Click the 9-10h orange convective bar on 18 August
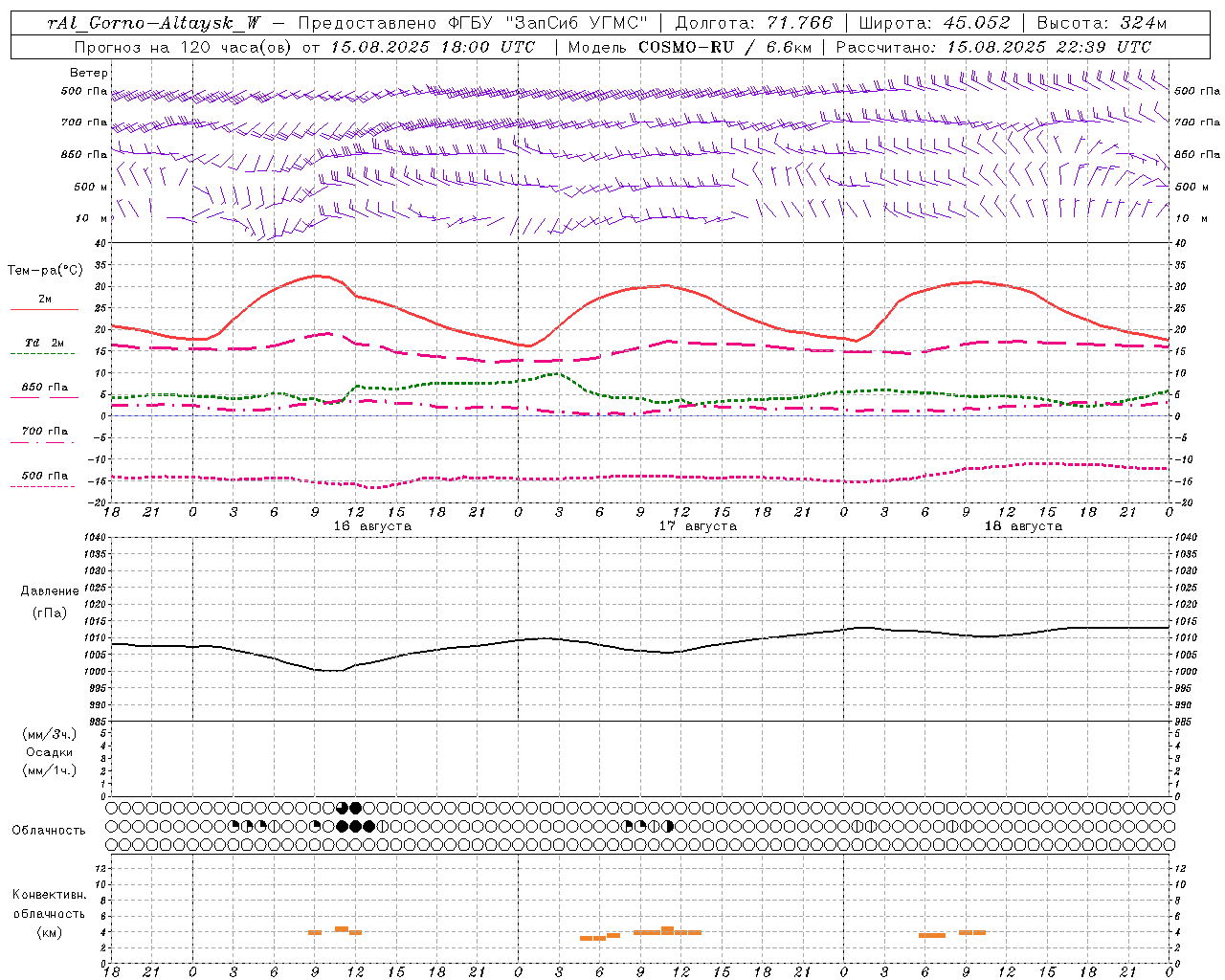Image resolution: width=1225 pixels, height=980 pixels. click(x=972, y=932)
